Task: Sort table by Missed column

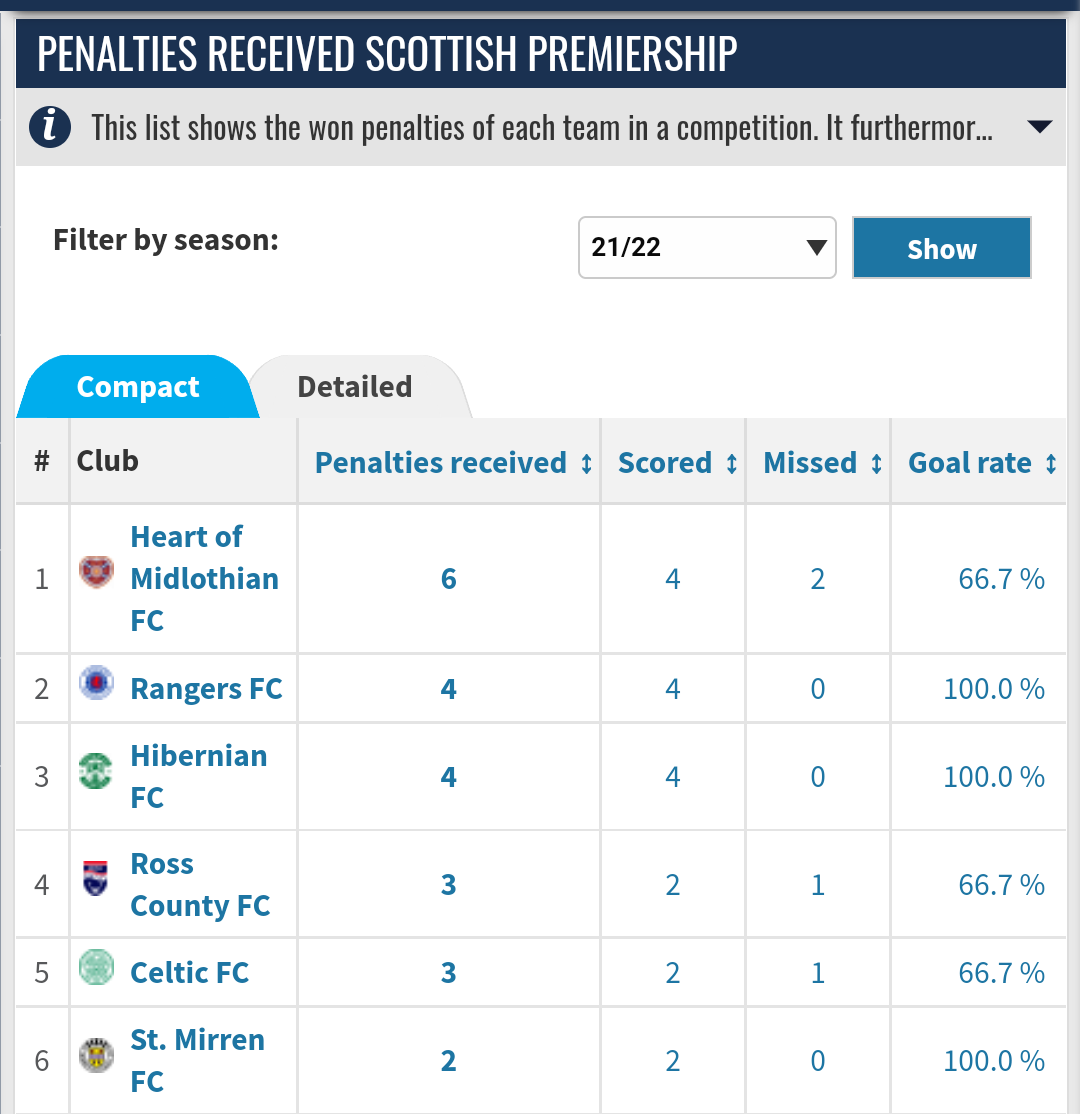Action: click(x=876, y=464)
